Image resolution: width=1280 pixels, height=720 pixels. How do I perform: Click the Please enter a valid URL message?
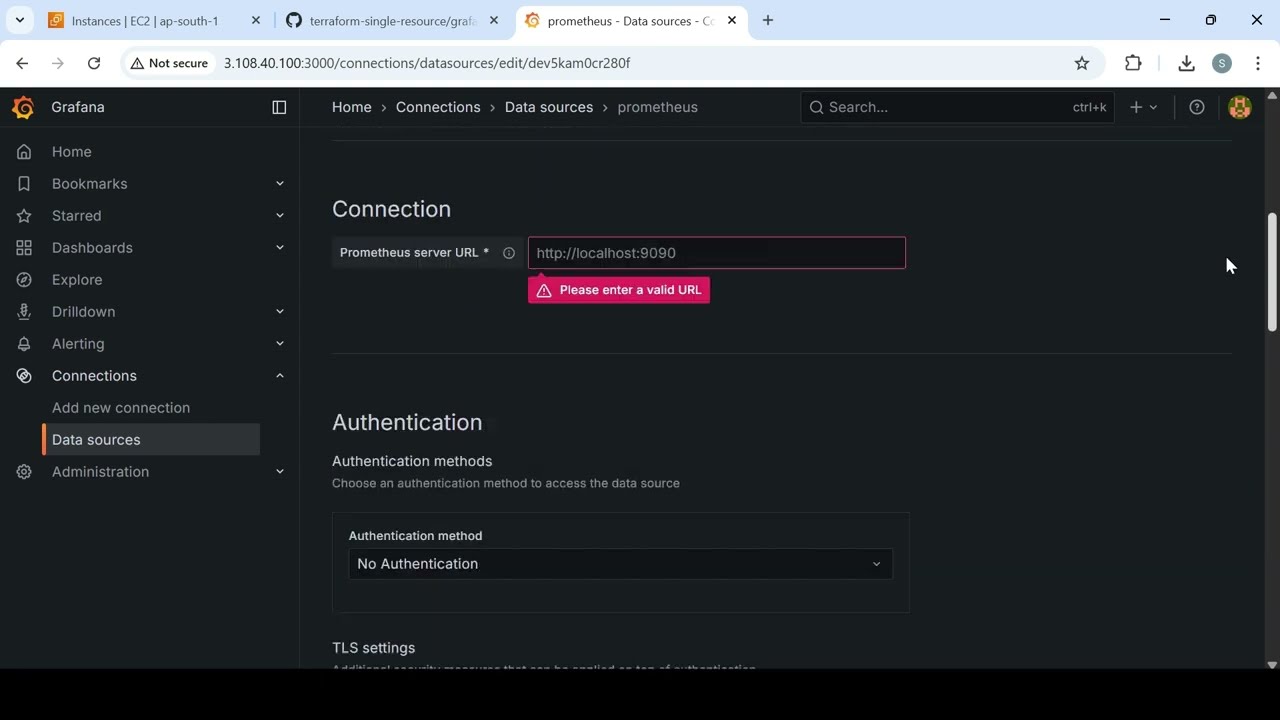[x=619, y=290]
